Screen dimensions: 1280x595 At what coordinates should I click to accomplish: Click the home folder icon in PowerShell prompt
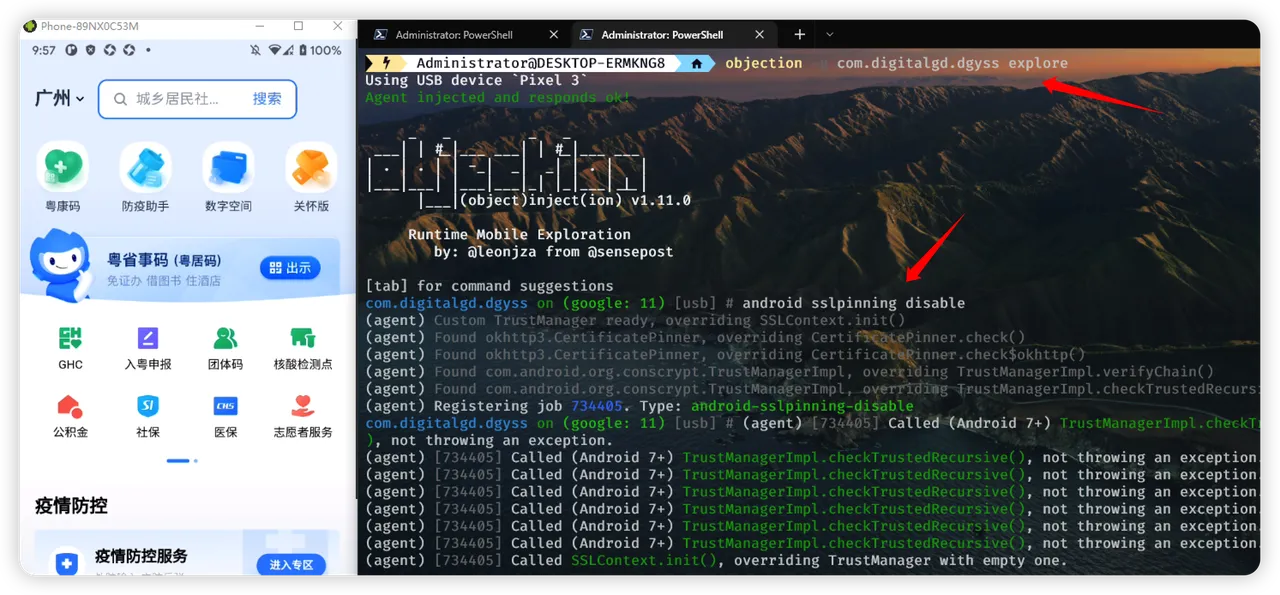pos(697,63)
